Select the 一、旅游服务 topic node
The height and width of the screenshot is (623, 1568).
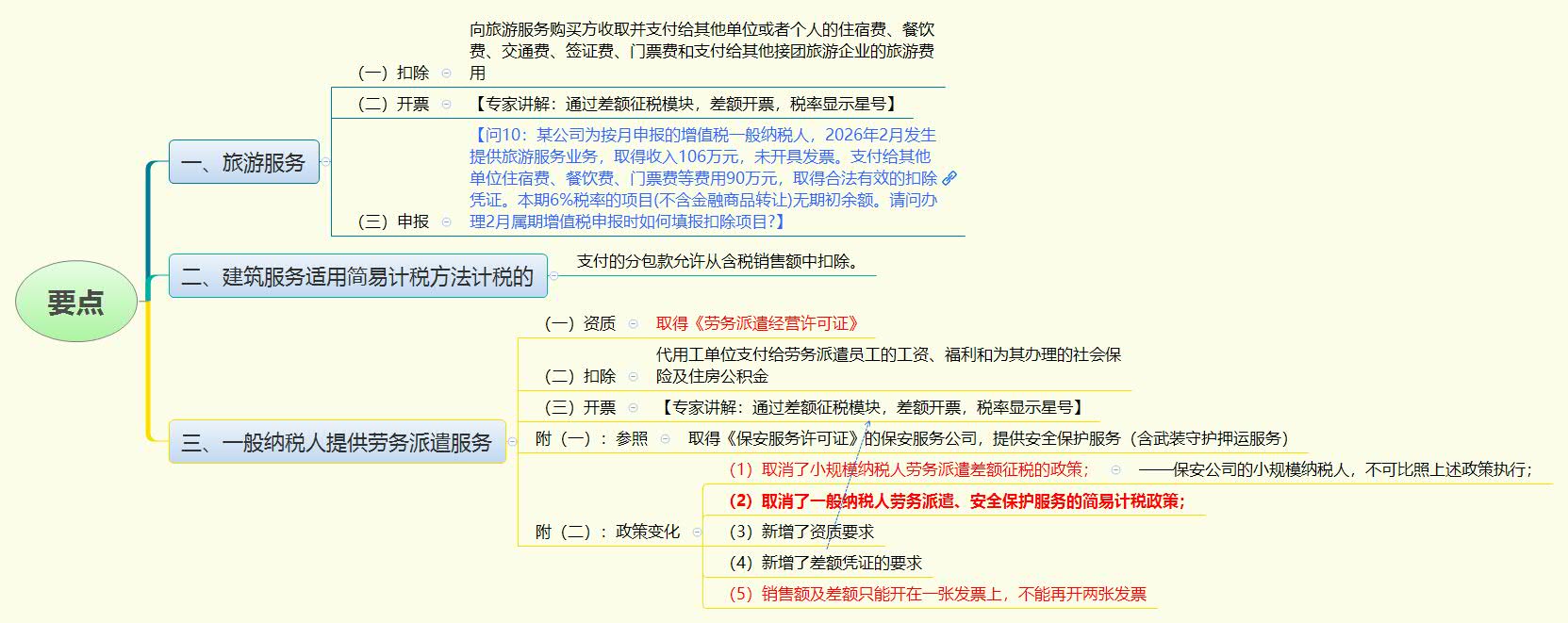pyautogui.click(x=244, y=162)
